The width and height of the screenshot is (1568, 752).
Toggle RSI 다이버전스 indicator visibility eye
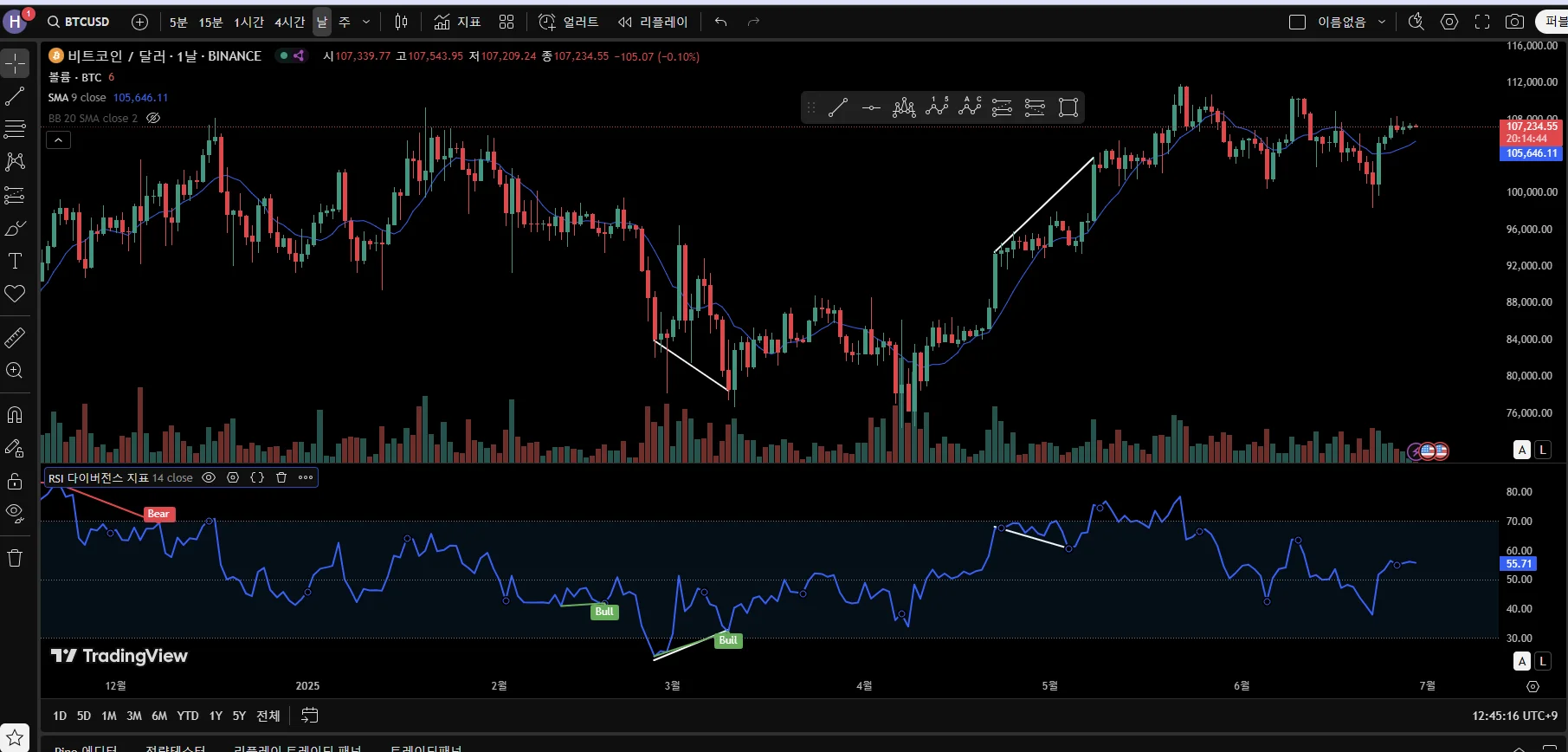pyautogui.click(x=209, y=477)
